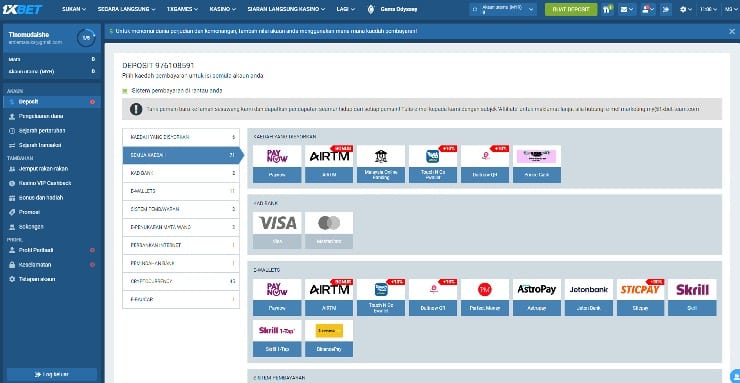Click the Log keluar button
The image size is (740, 383).
click(52, 374)
